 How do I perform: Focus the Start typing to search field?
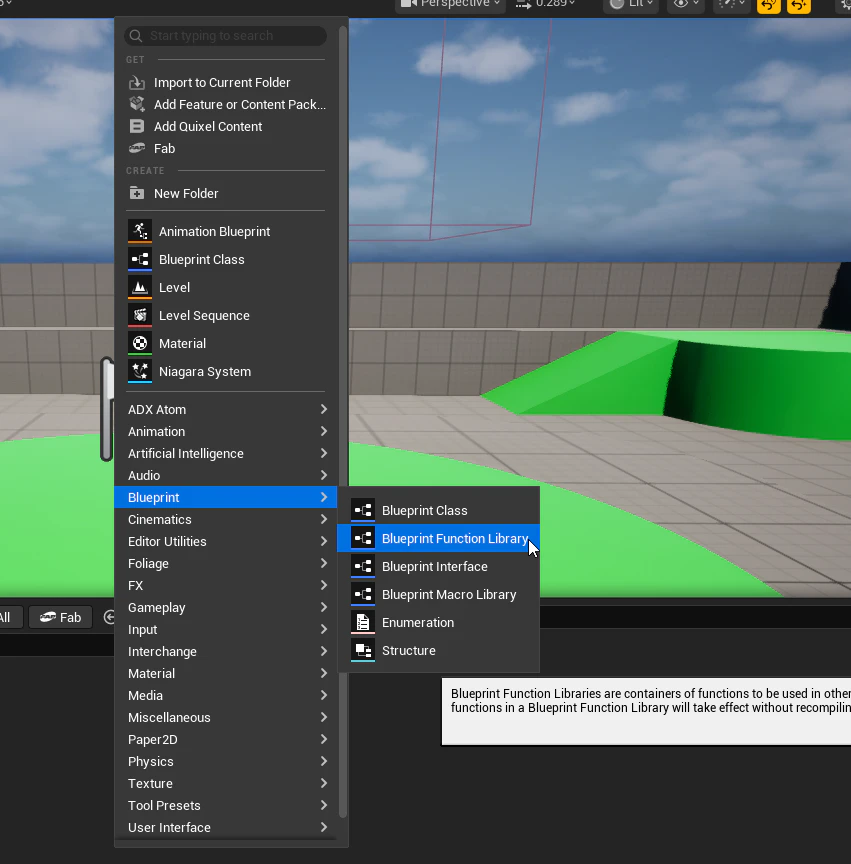(225, 36)
